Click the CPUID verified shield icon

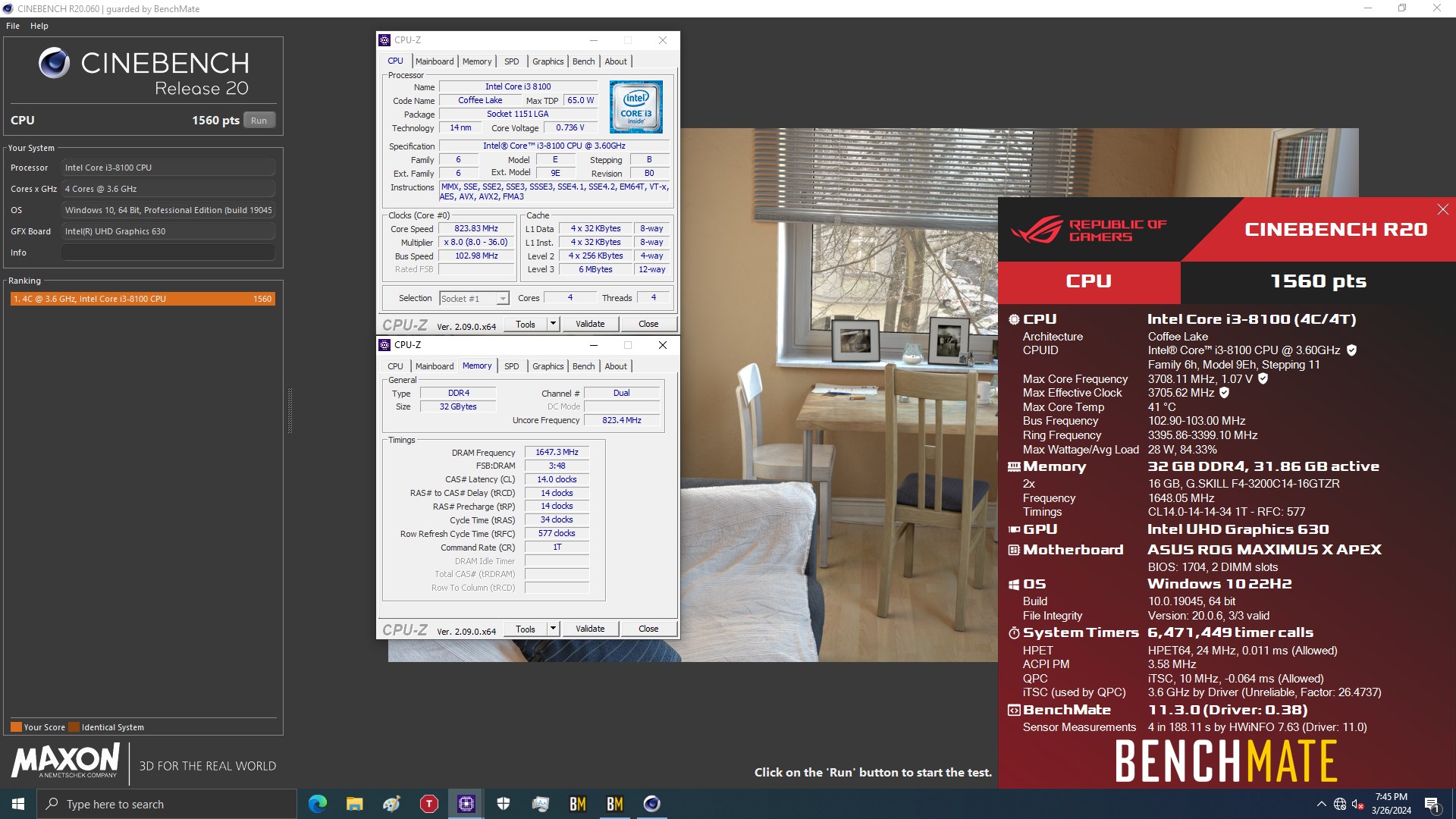(x=1351, y=350)
